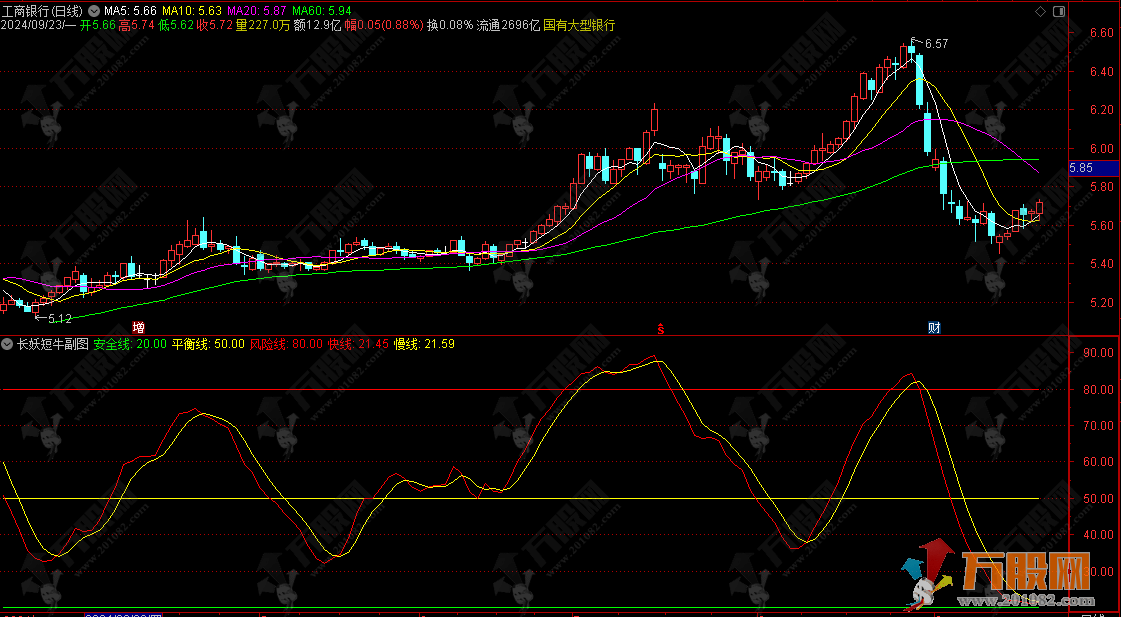This screenshot has width=1121, height=617.
Task: Open the 国有大型银行 sector link
Action: tap(579, 25)
